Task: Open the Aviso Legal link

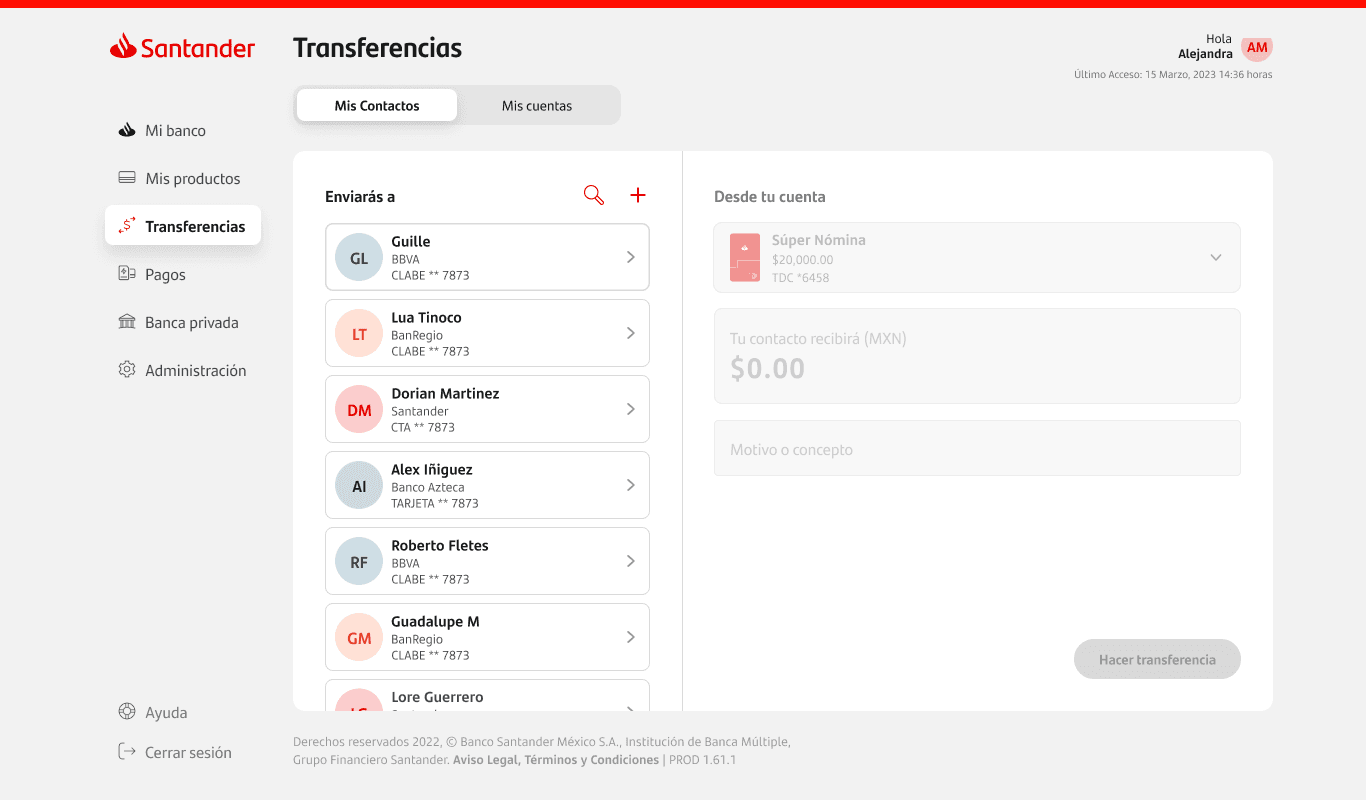Action: 485,760
